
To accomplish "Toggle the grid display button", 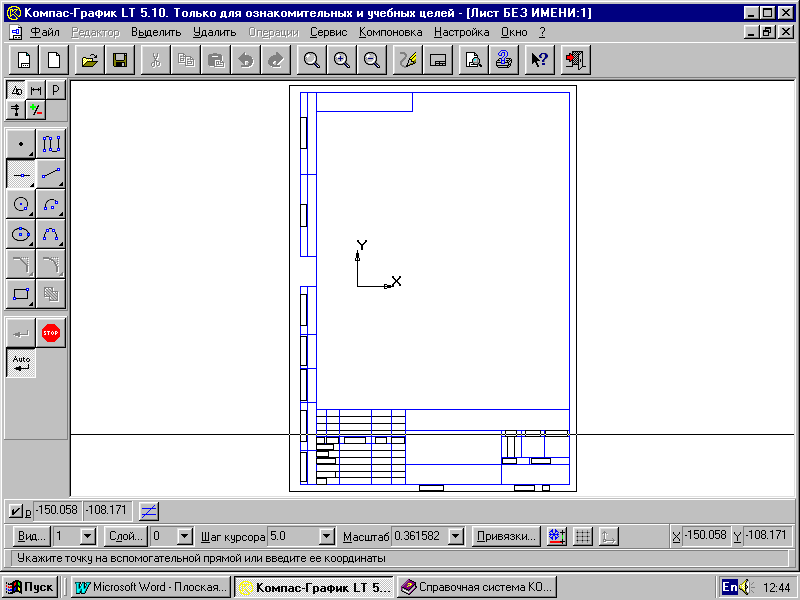I will click(x=583, y=536).
